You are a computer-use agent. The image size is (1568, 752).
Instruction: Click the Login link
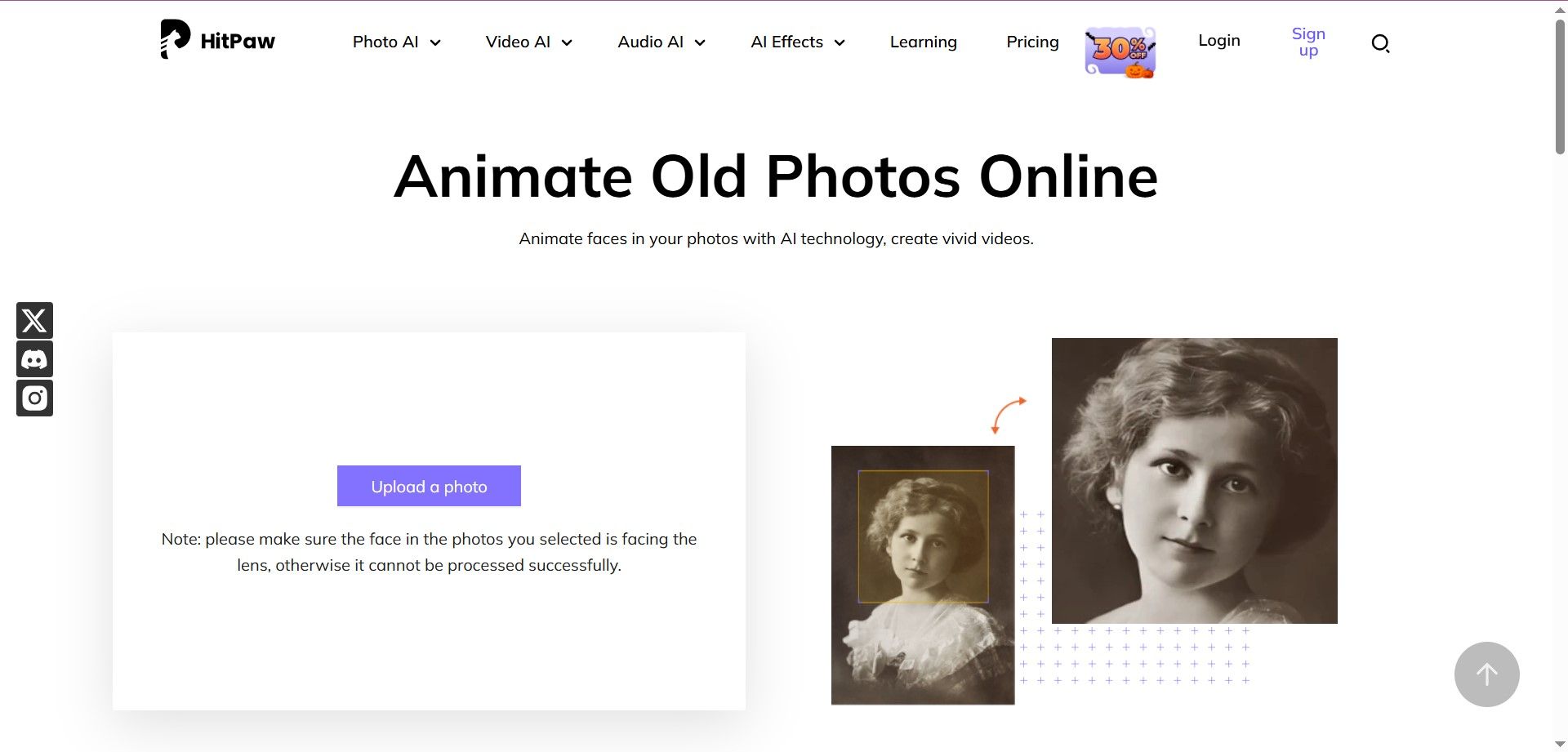[1218, 41]
